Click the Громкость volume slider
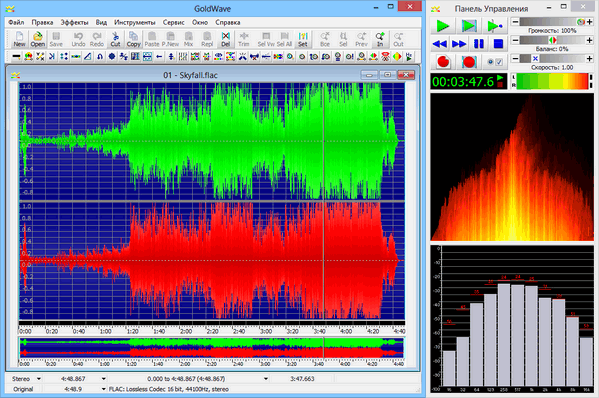This screenshot has height=398, width=599. pos(552,22)
